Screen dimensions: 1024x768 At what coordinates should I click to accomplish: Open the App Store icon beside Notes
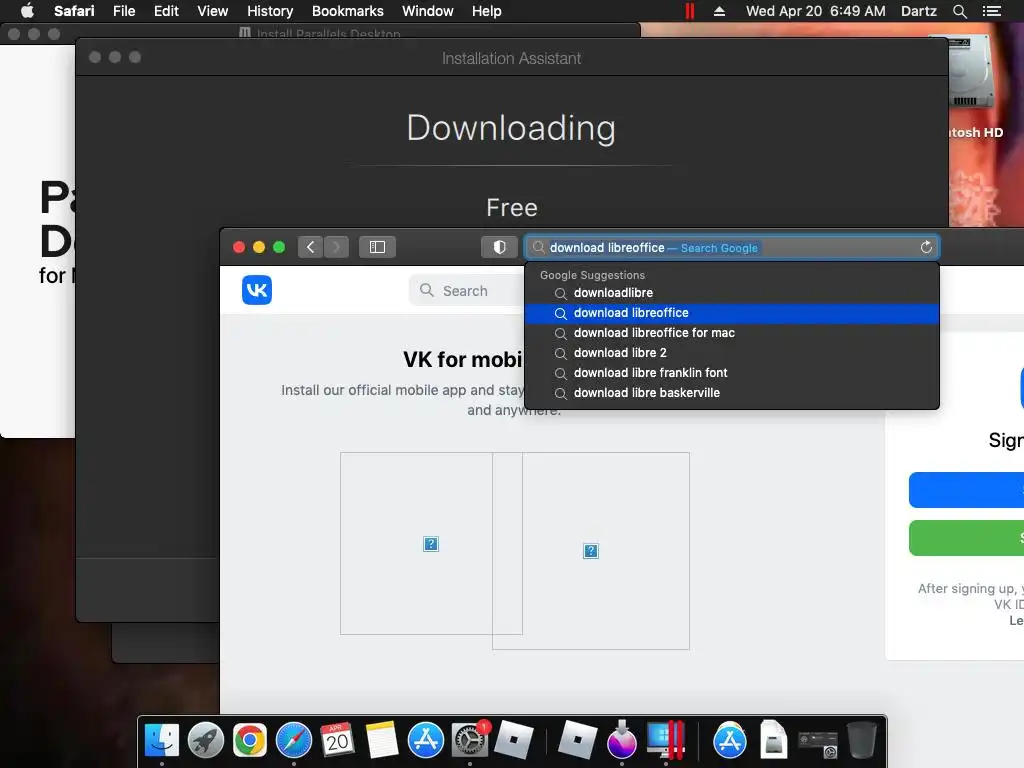pyautogui.click(x=426, y=741)
